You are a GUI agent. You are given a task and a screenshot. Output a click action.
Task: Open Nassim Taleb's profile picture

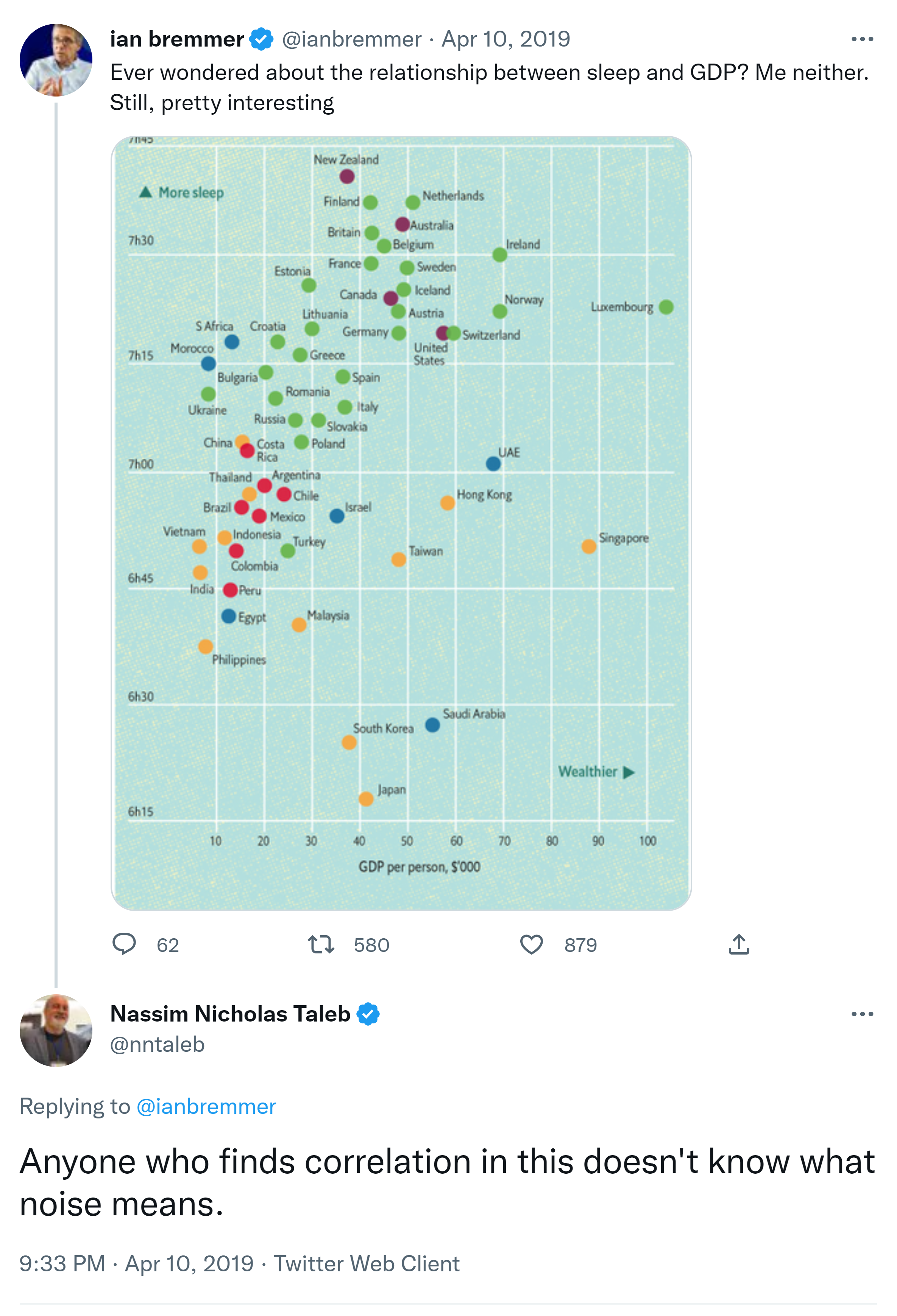point(56,1030)
